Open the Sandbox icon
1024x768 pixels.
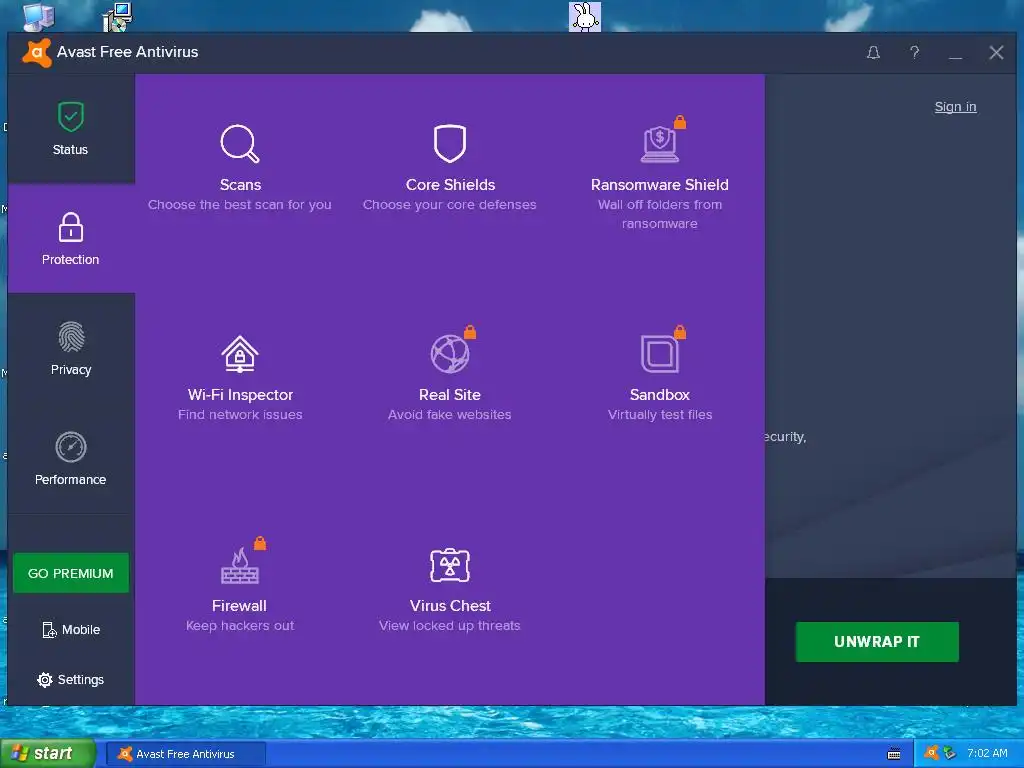(660, 354)
